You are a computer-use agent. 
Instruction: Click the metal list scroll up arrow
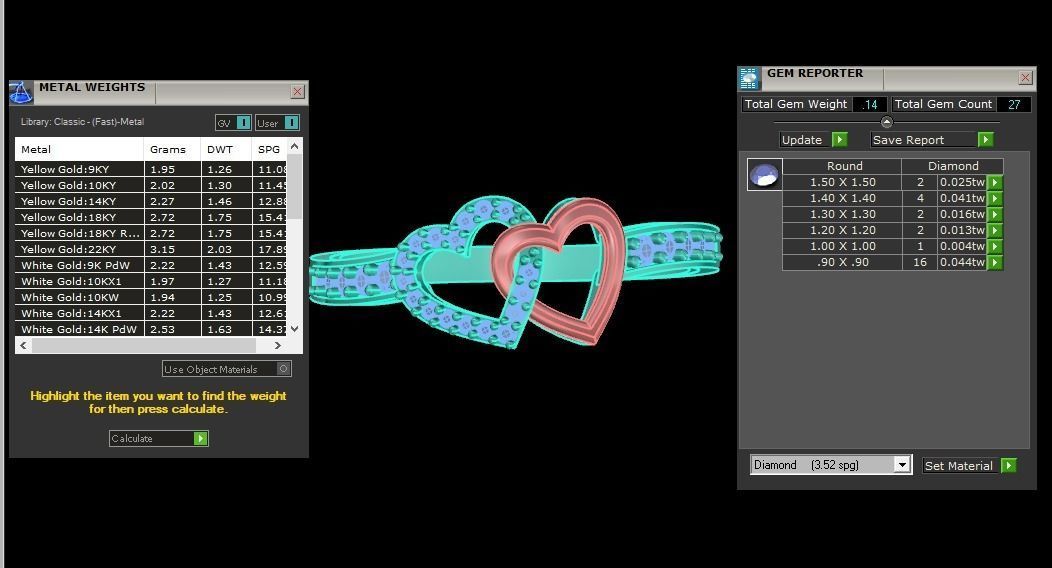pos(295,146)
